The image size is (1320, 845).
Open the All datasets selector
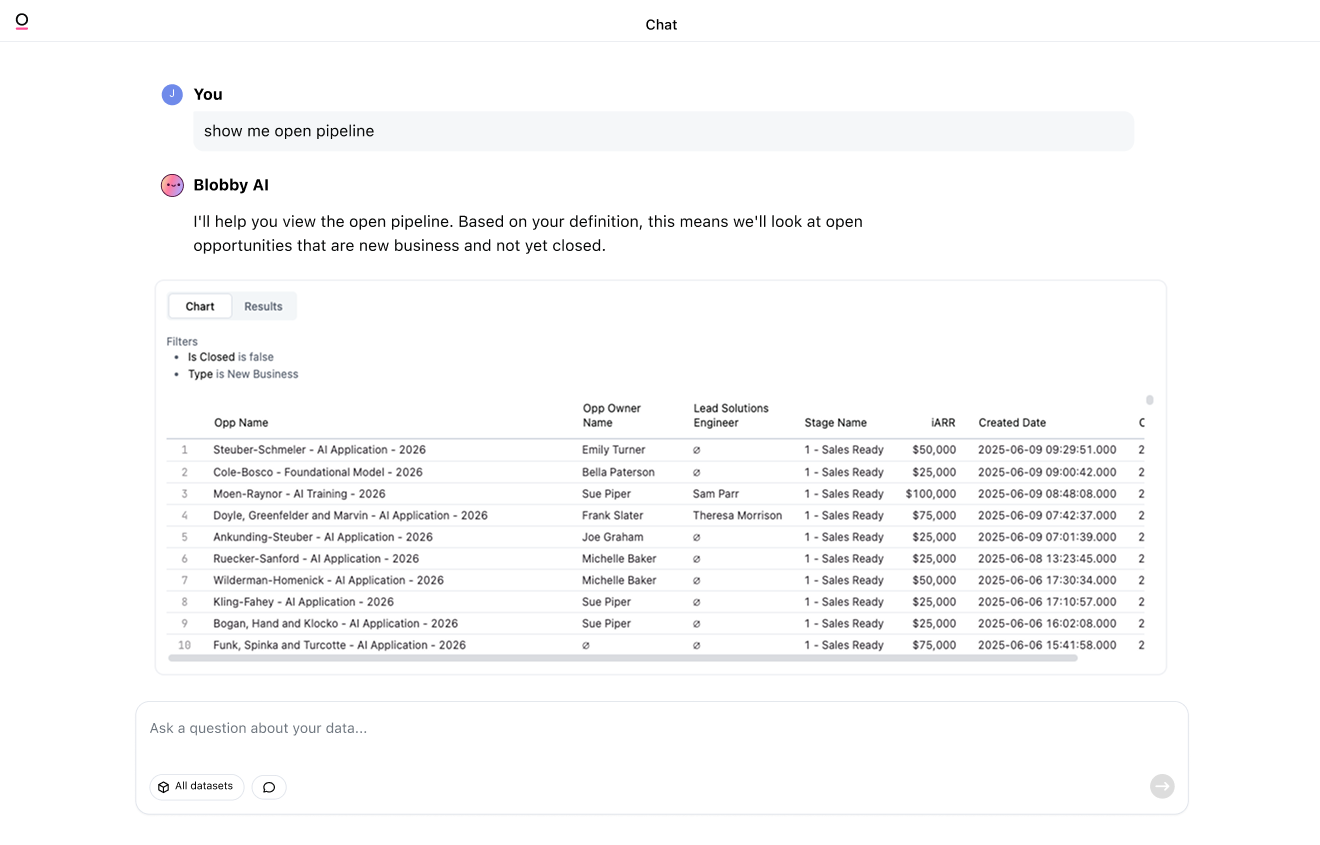pyautogui.click(x=197, y=787)
